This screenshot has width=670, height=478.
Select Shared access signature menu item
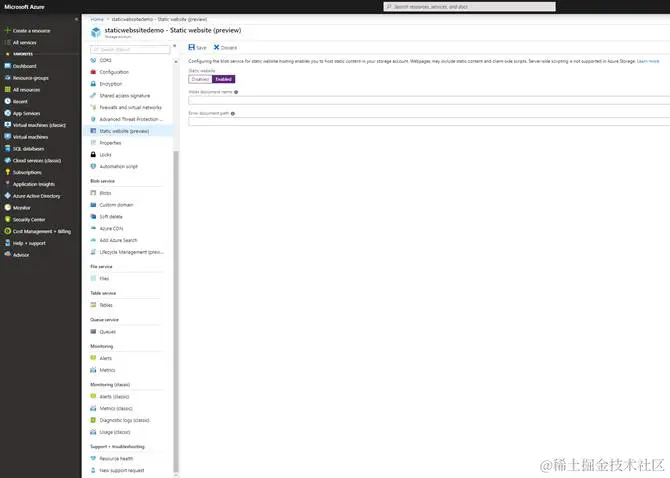(127, 96)
